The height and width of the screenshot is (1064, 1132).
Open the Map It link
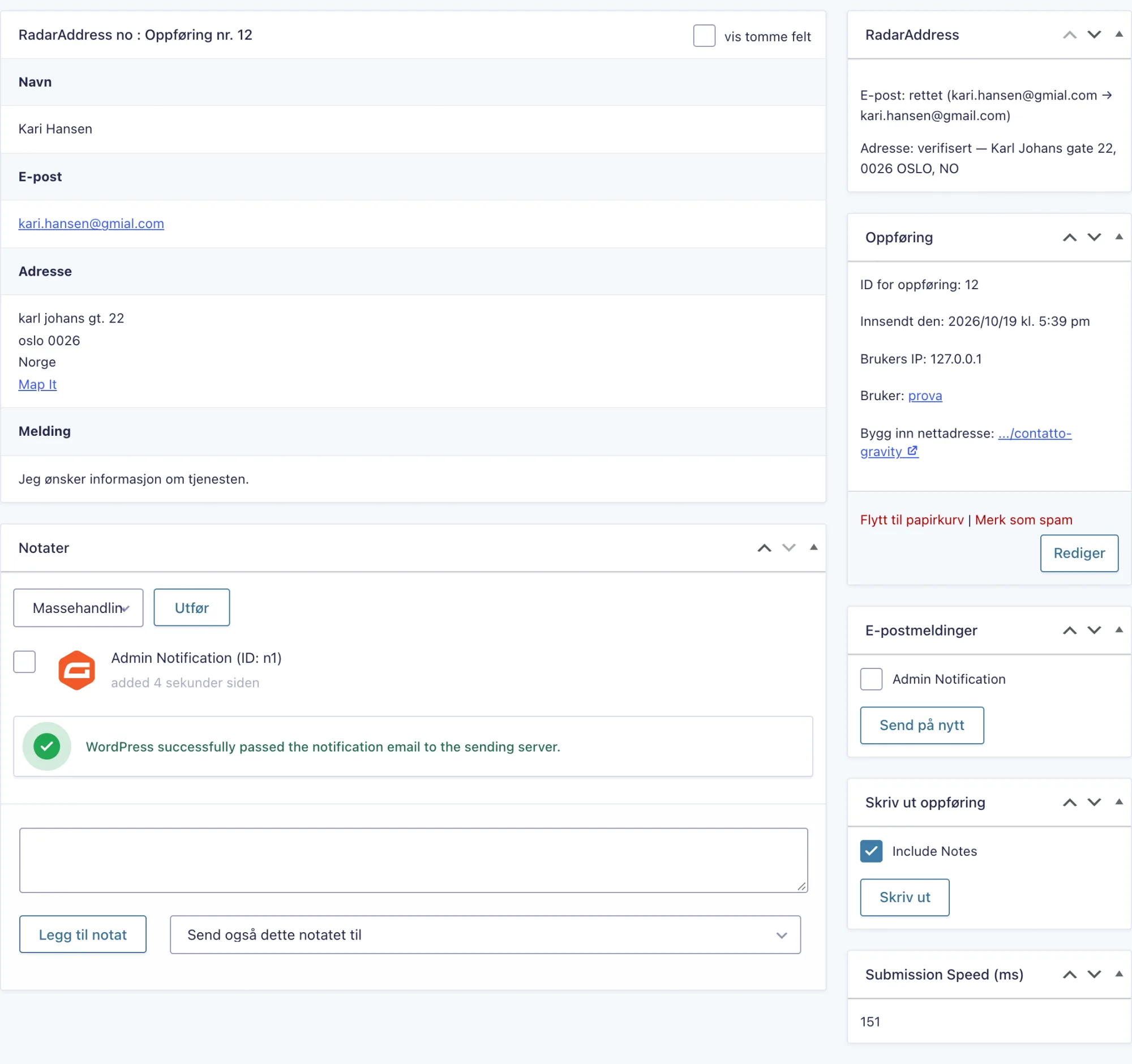[x=37, y=384]
